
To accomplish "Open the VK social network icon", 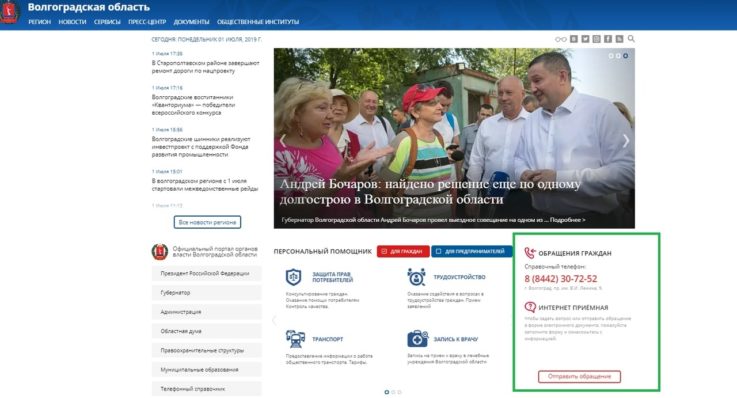I will click(574, 39).
